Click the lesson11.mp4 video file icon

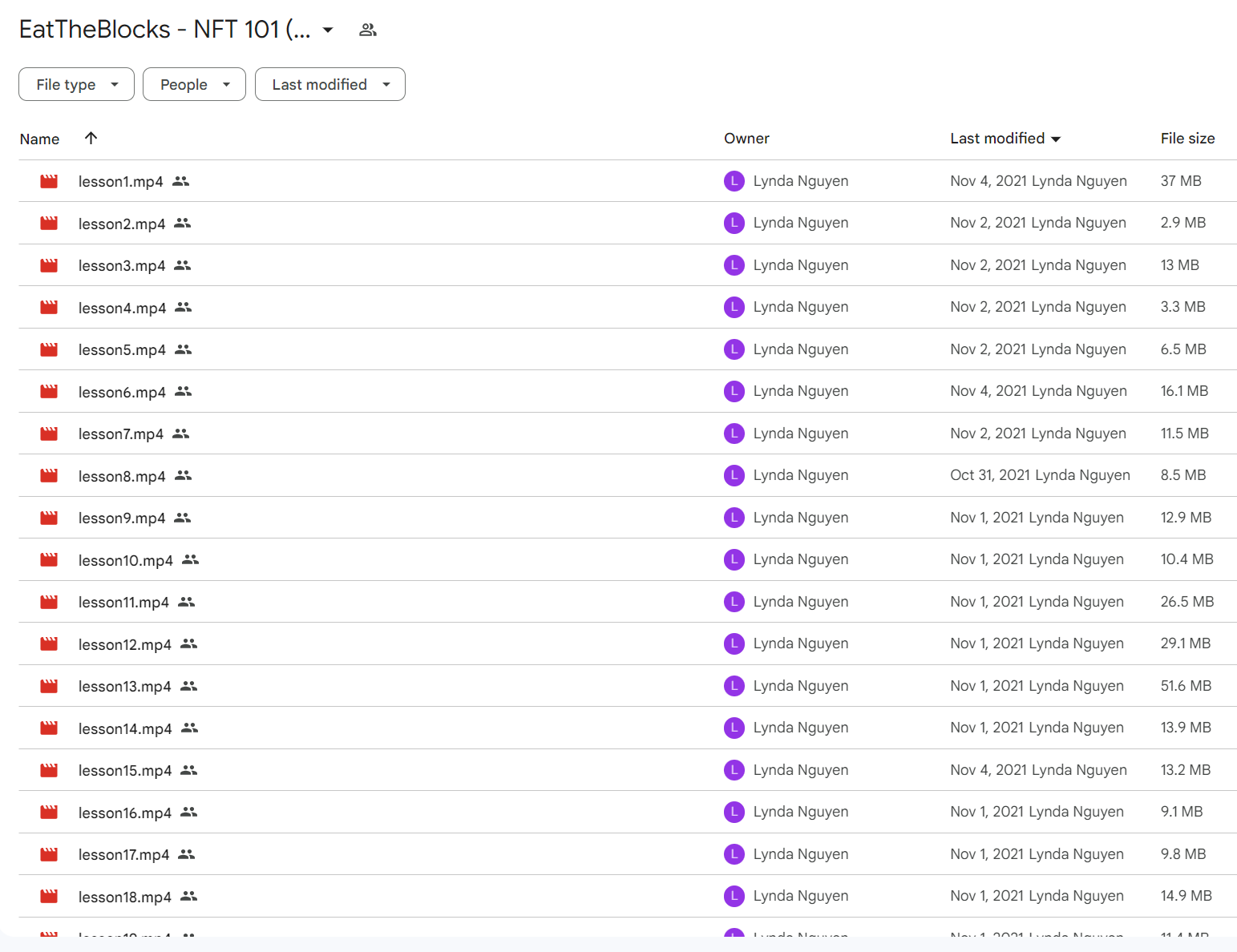click(x=49, y=602)
